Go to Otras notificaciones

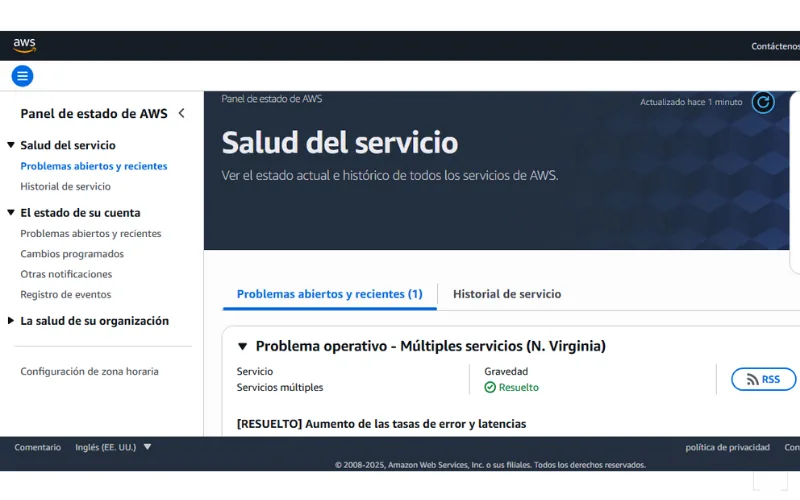tap(66, 274)
